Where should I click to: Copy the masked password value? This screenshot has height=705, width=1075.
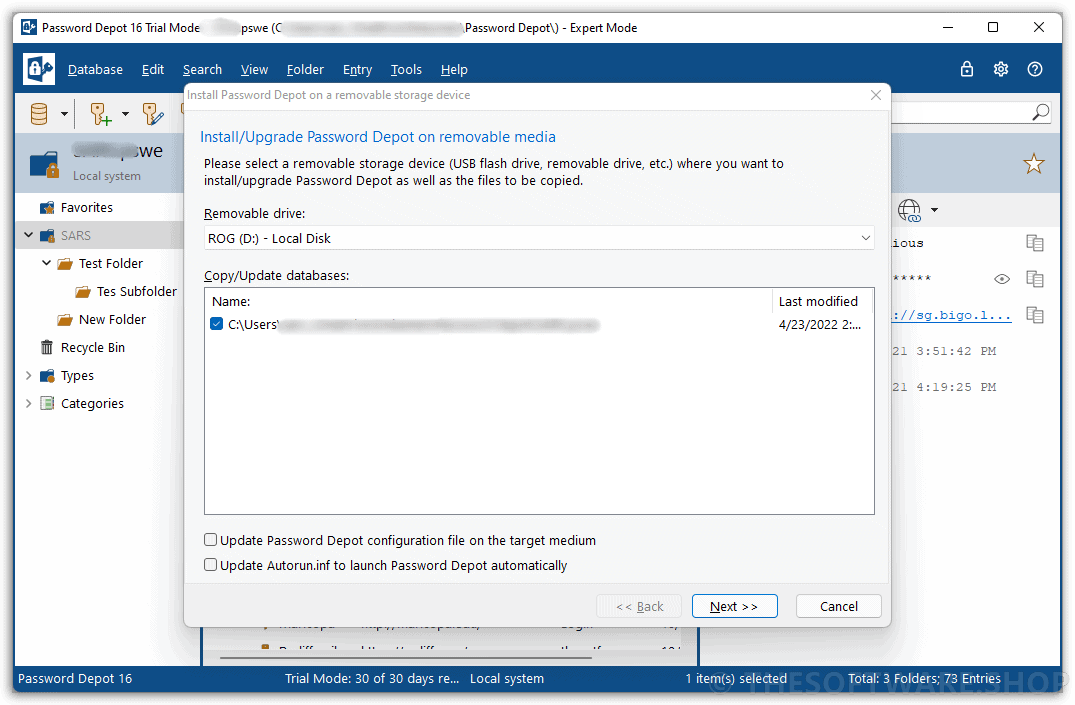[x=1035, y=278]
